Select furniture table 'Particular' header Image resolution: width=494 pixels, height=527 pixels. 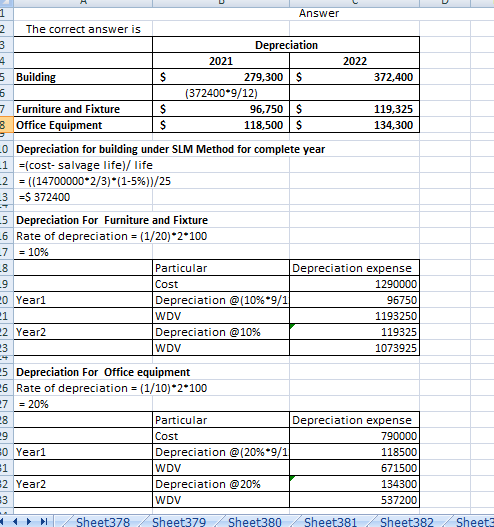pyautogui.click(x=221, y=268)
